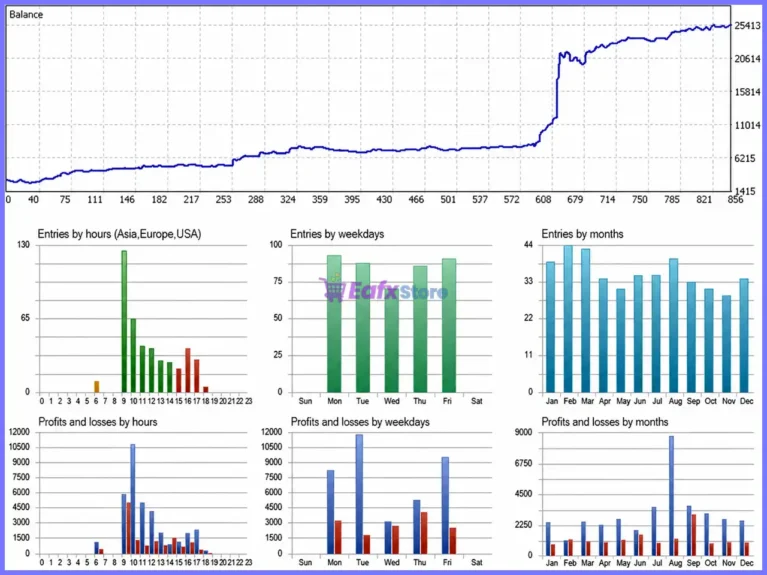Click the 6750 value in Profits and losses by months

(x=524, y=463)
